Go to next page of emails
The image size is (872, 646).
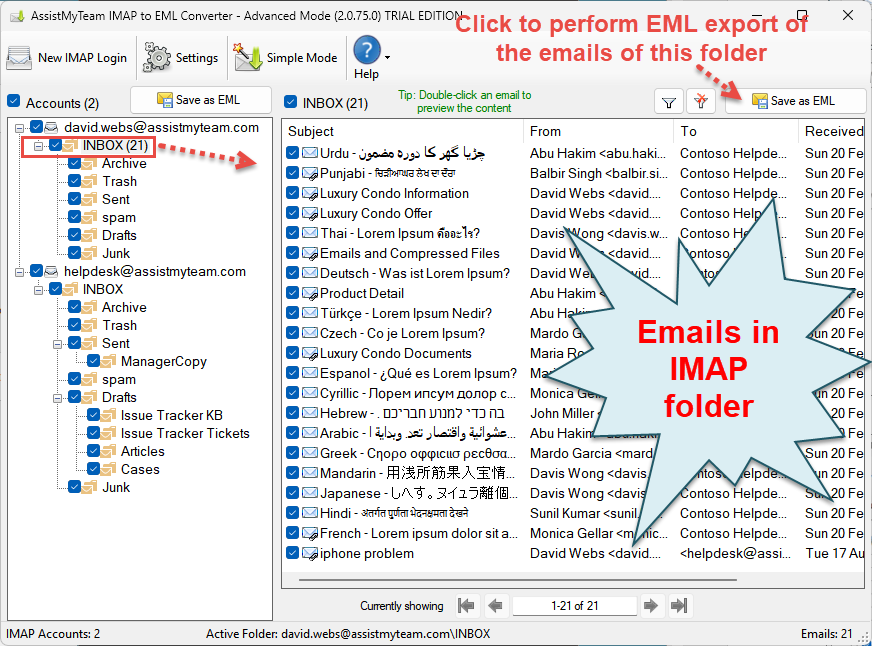point(650,605)
